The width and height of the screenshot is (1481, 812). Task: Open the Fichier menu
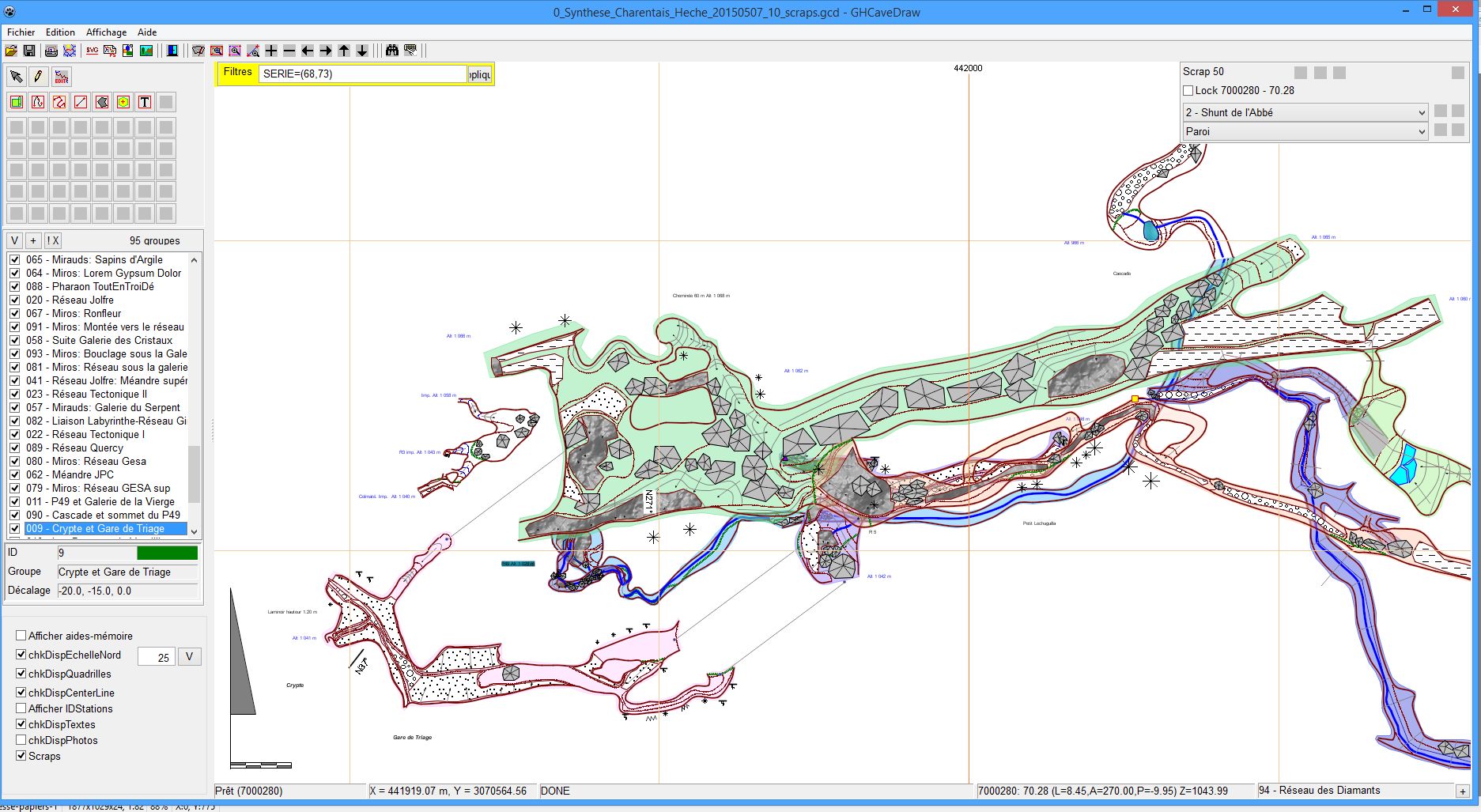coord(21,32)
